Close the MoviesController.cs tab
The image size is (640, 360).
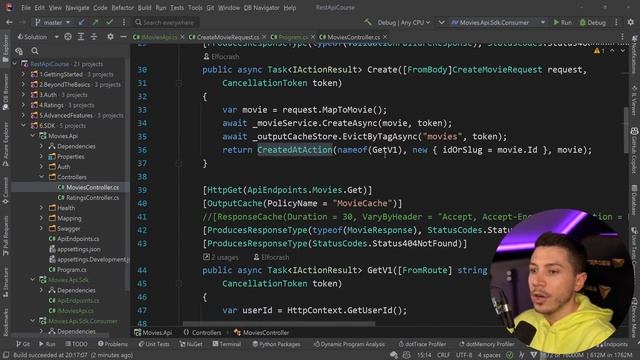(x=385, y=37)
